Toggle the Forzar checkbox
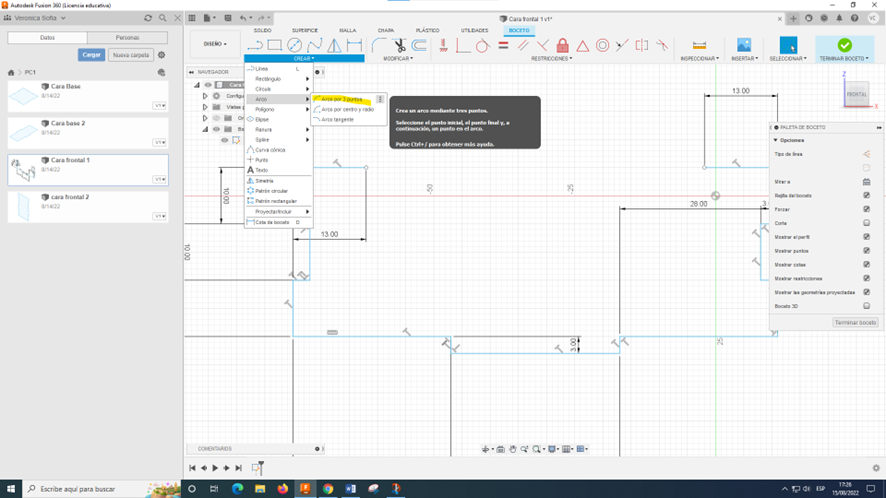This screenshot has width=886, height=498. pos(866,209)
